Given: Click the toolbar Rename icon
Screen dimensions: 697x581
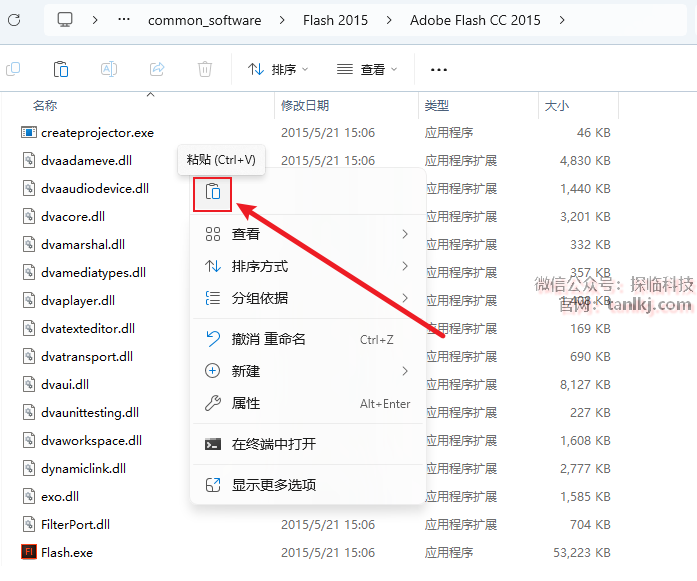Looking at the screenshot, I should tap(108, 69).
